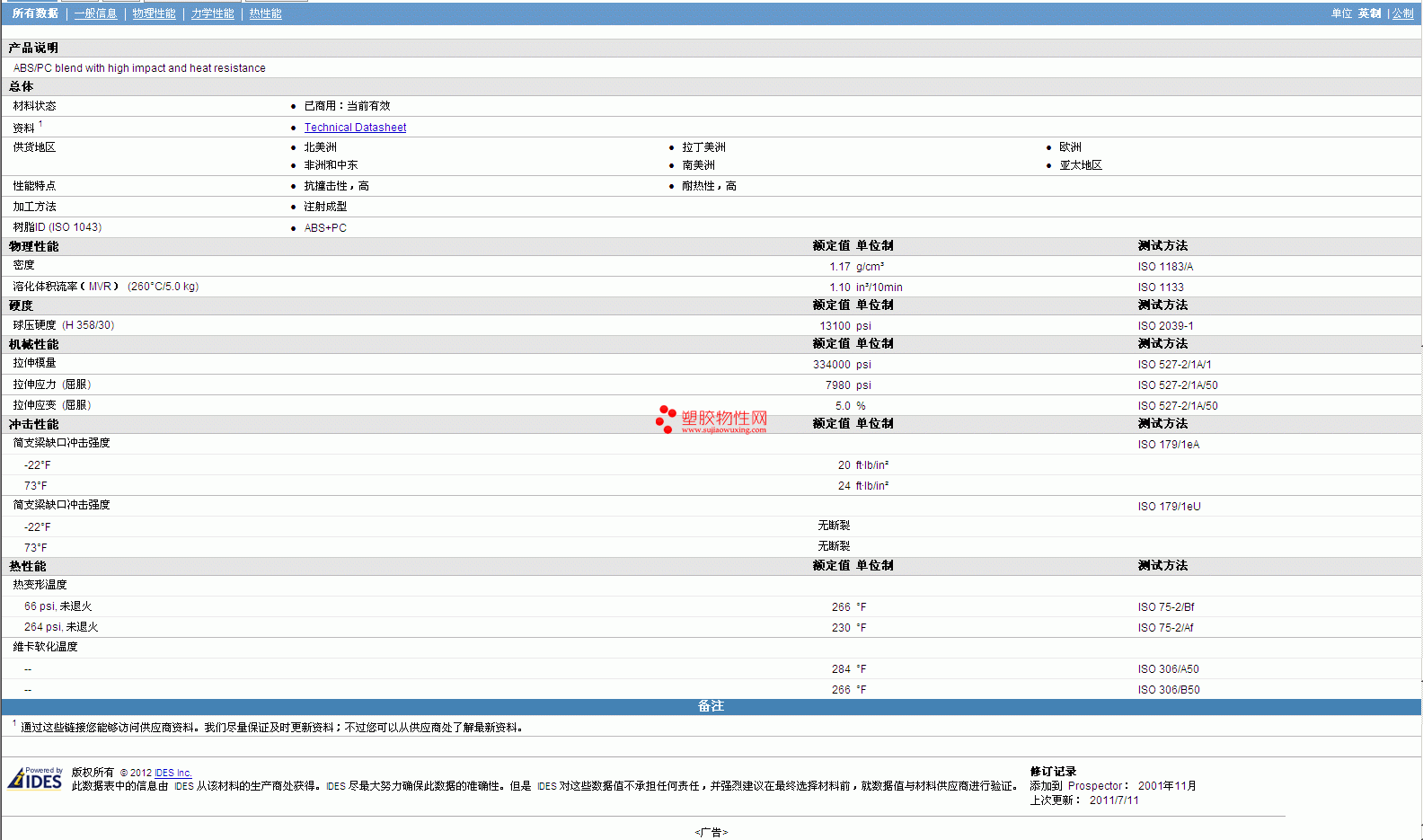
Task: Click the tensile stress value 7980
Action: pos(837,385)
